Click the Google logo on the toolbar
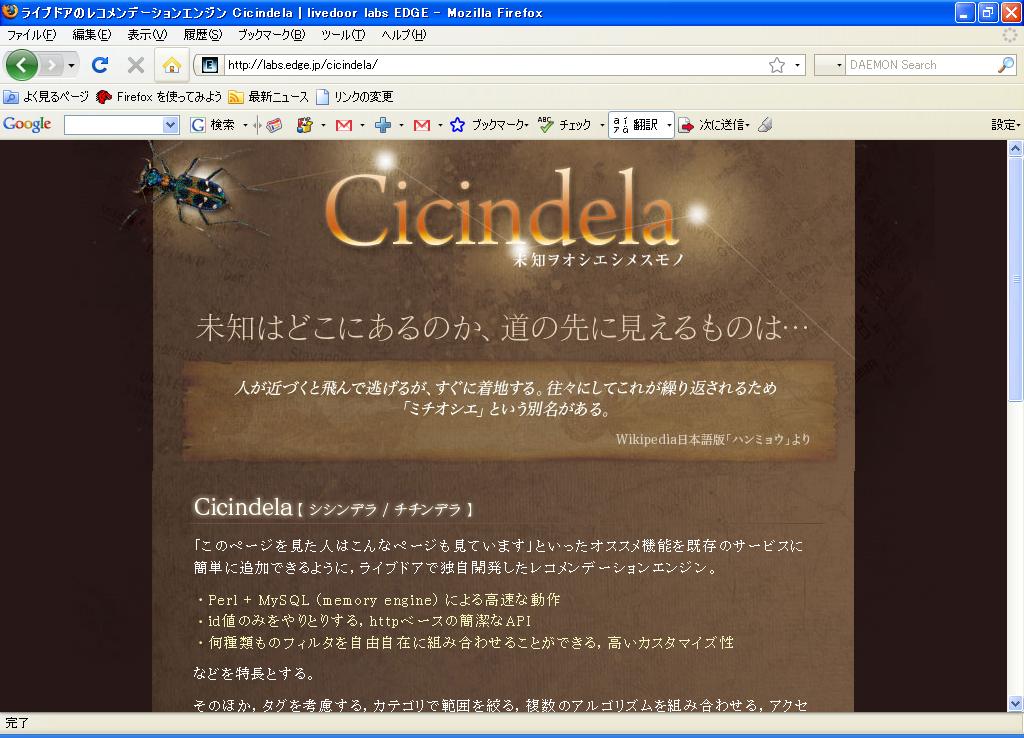Image resolution: width=1024 pixels, height=738 pixels. 27,124
